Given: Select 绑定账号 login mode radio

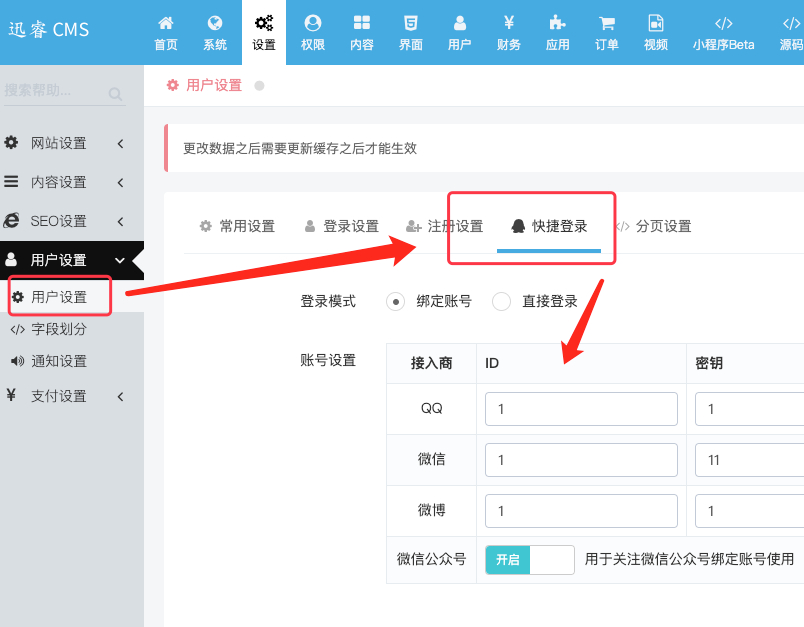Looking at the screenshot, I should tap(395, 301).
